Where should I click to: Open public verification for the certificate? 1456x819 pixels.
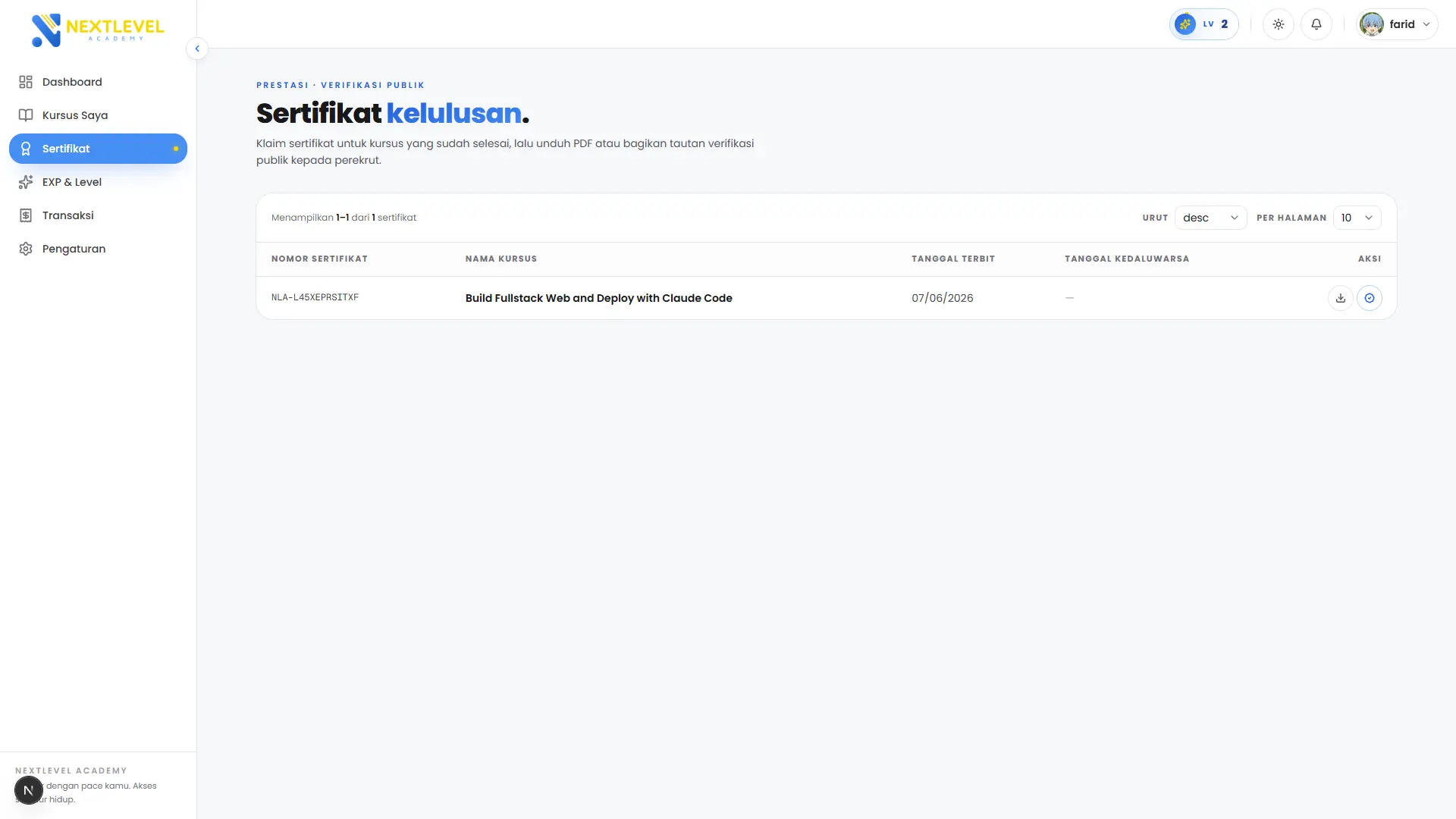1370,298
